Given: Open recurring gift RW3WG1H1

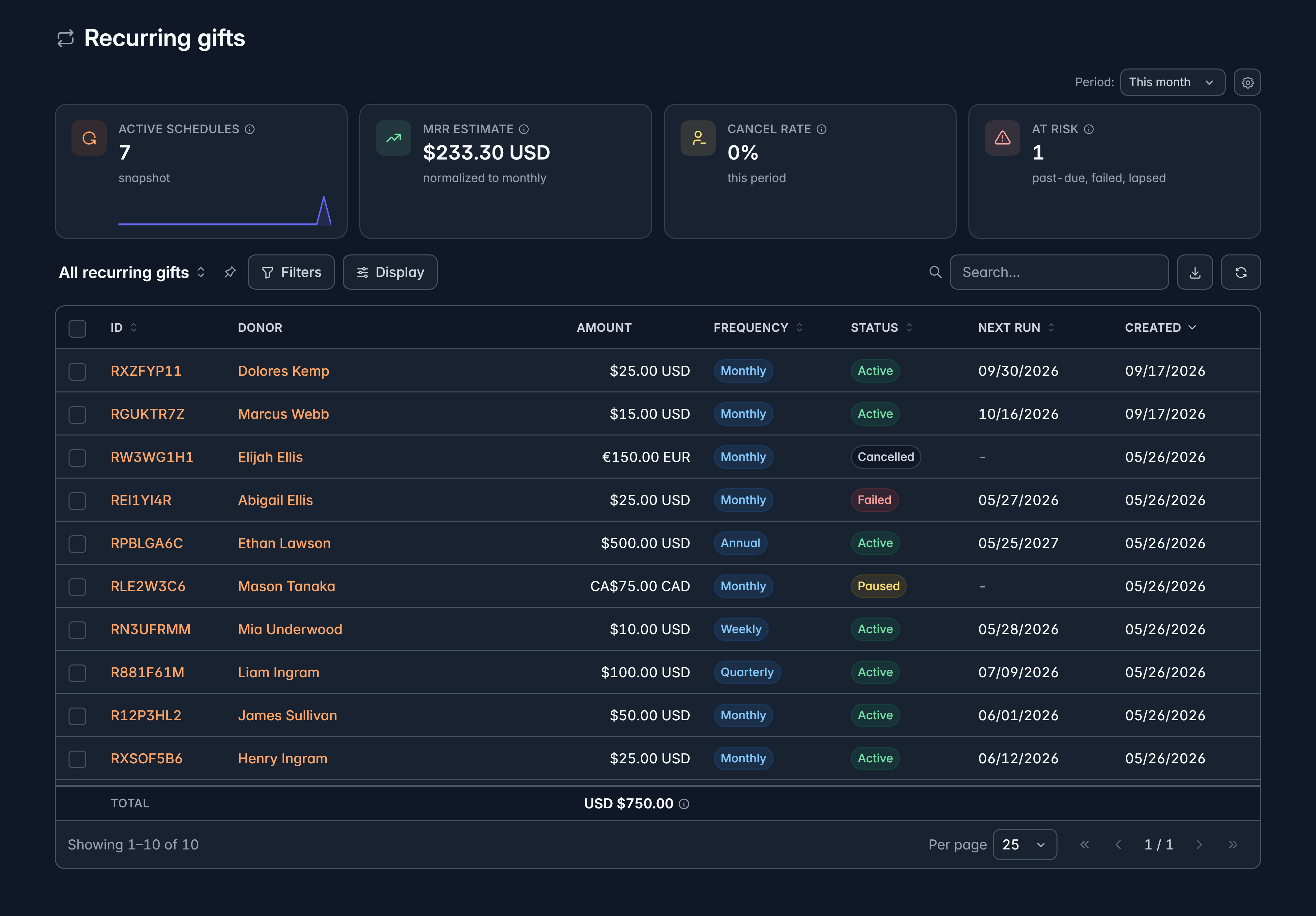Looking at the screenshot, I should [152, 457].
